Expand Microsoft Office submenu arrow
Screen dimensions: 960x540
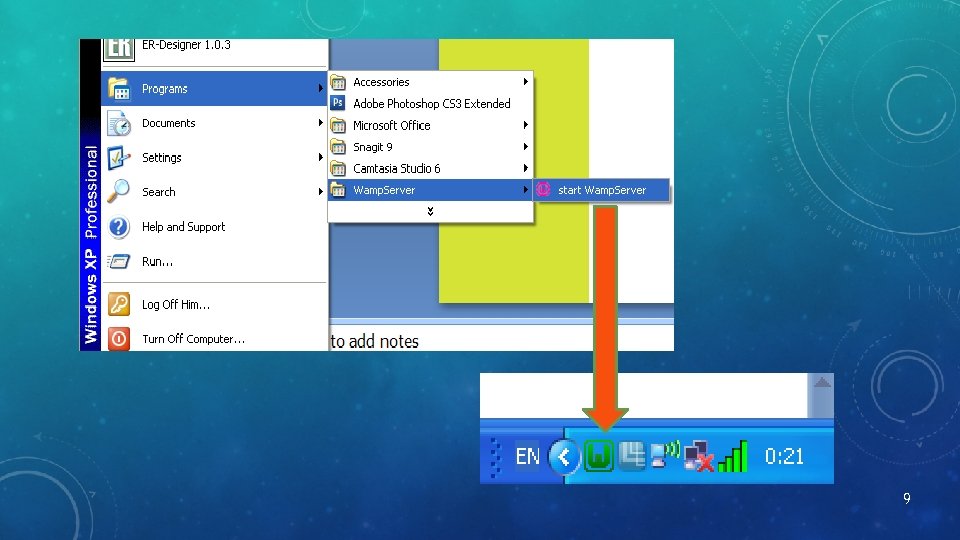[x=525, y=125]
